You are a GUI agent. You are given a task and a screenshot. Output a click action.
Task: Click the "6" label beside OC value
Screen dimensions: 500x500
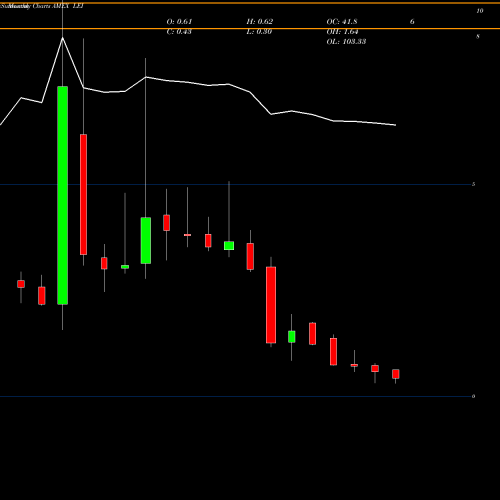coord(412,22)
